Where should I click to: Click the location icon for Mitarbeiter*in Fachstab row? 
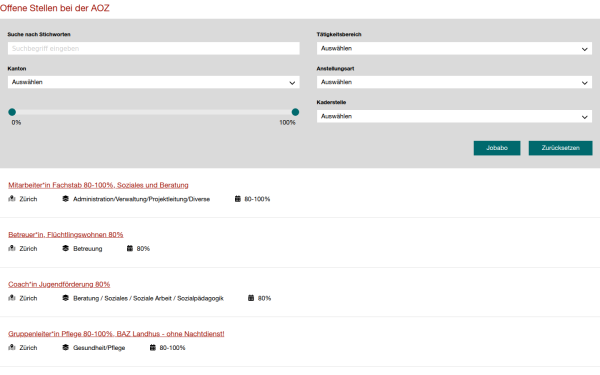point(12,199)
